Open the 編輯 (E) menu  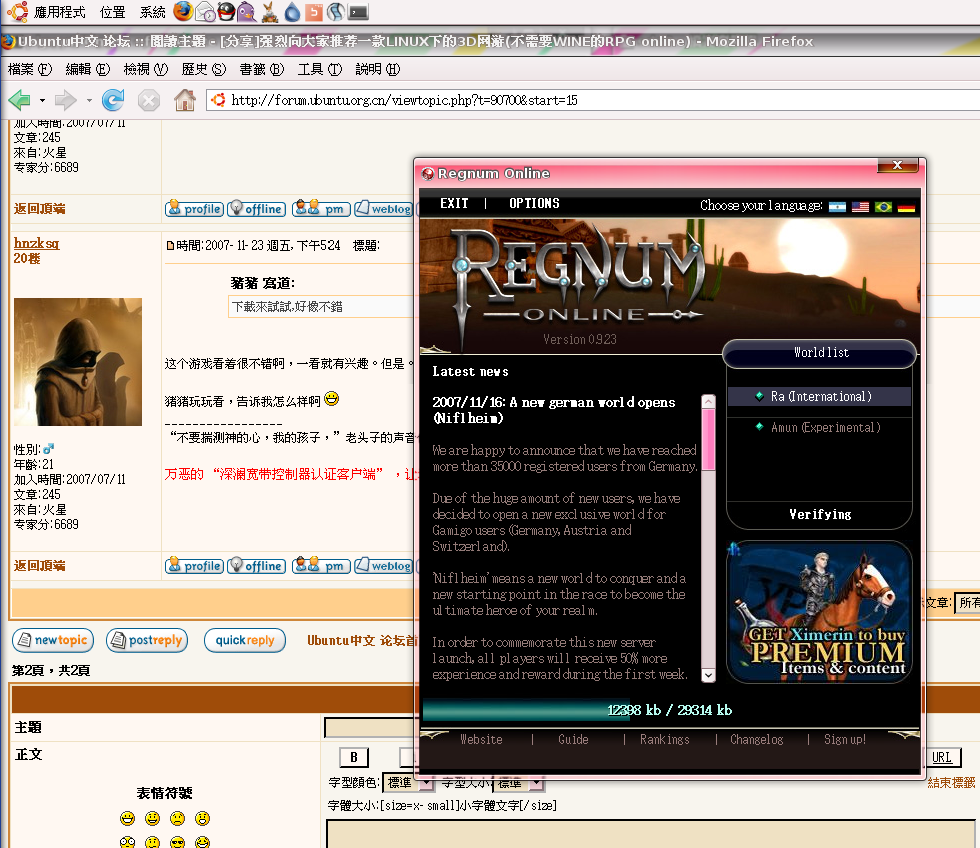(x=88, y=69)
